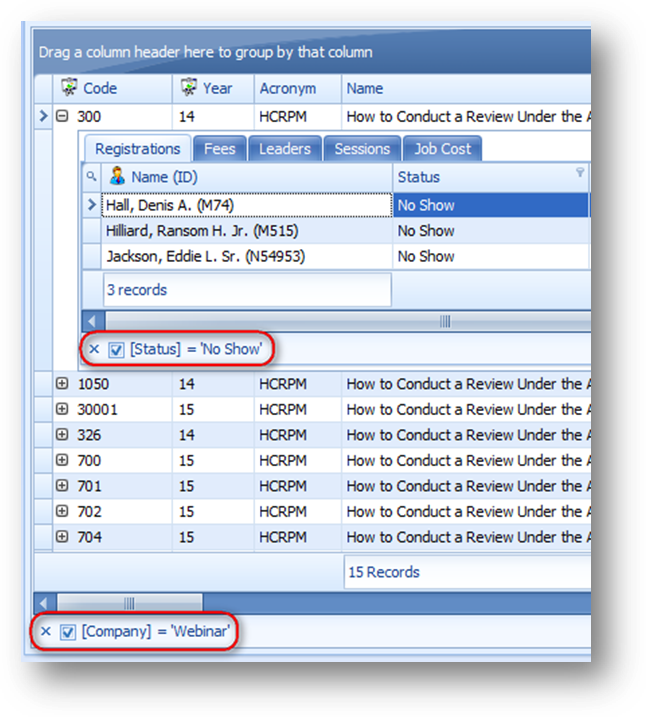Screen dimensions: 646x717
Task: Click No Show status for Jackson, Eddie
Action: coord(491,256)
